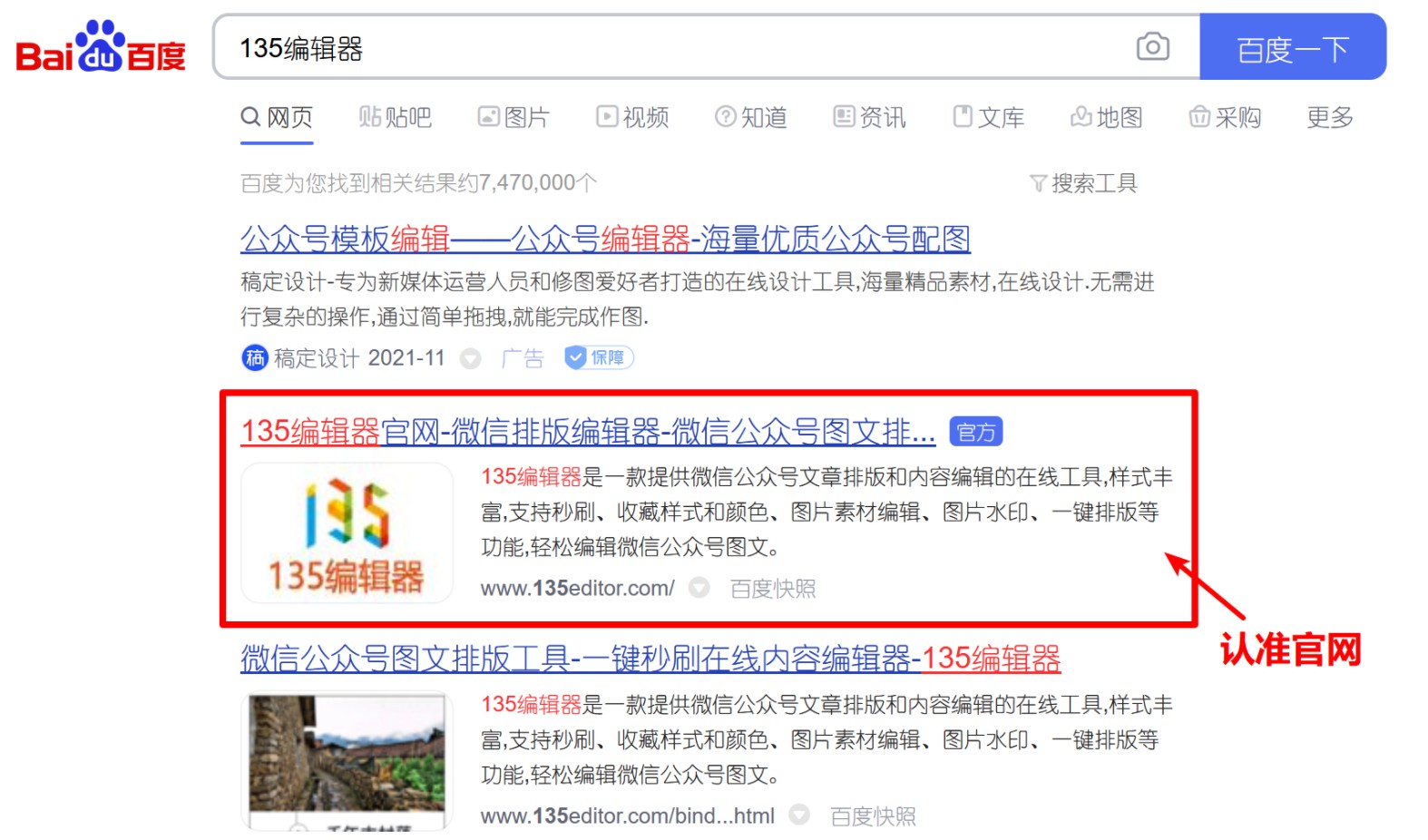Click the 百度为您找到相关结果 count text
1428x840 pixels.
[418, 183]
